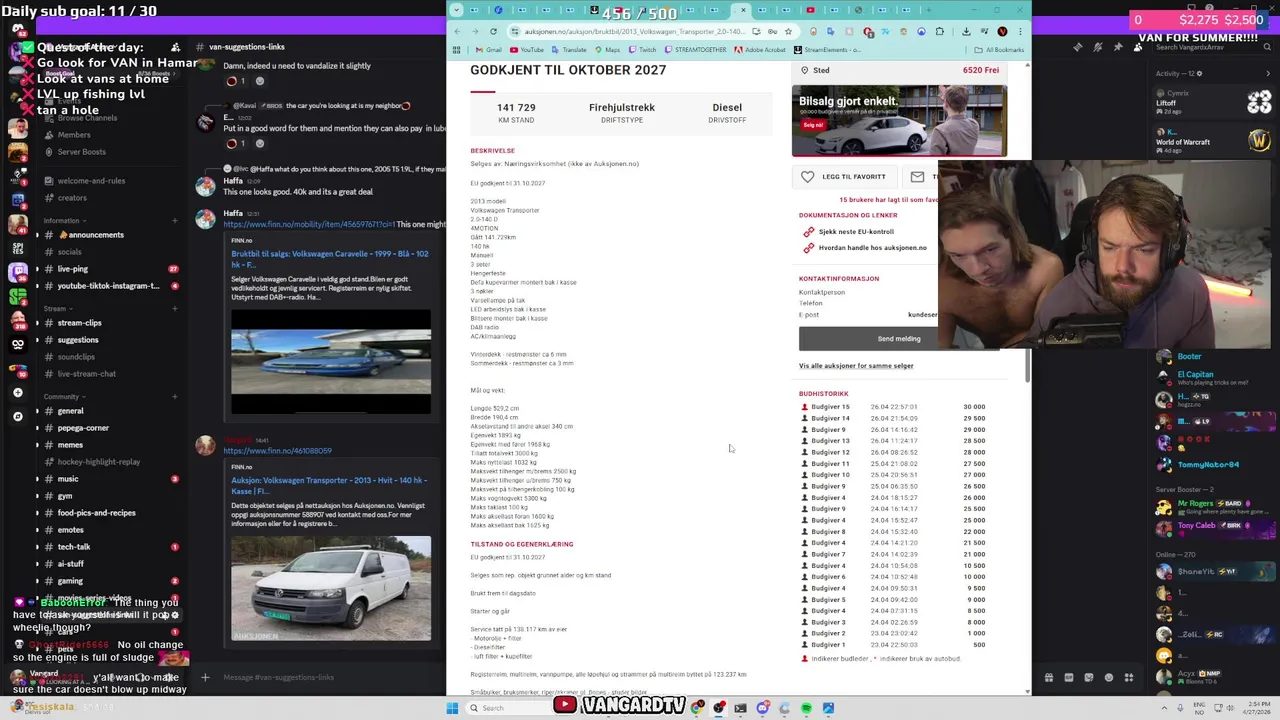
Task: Click the Send melding button
Action: [898, 339]
